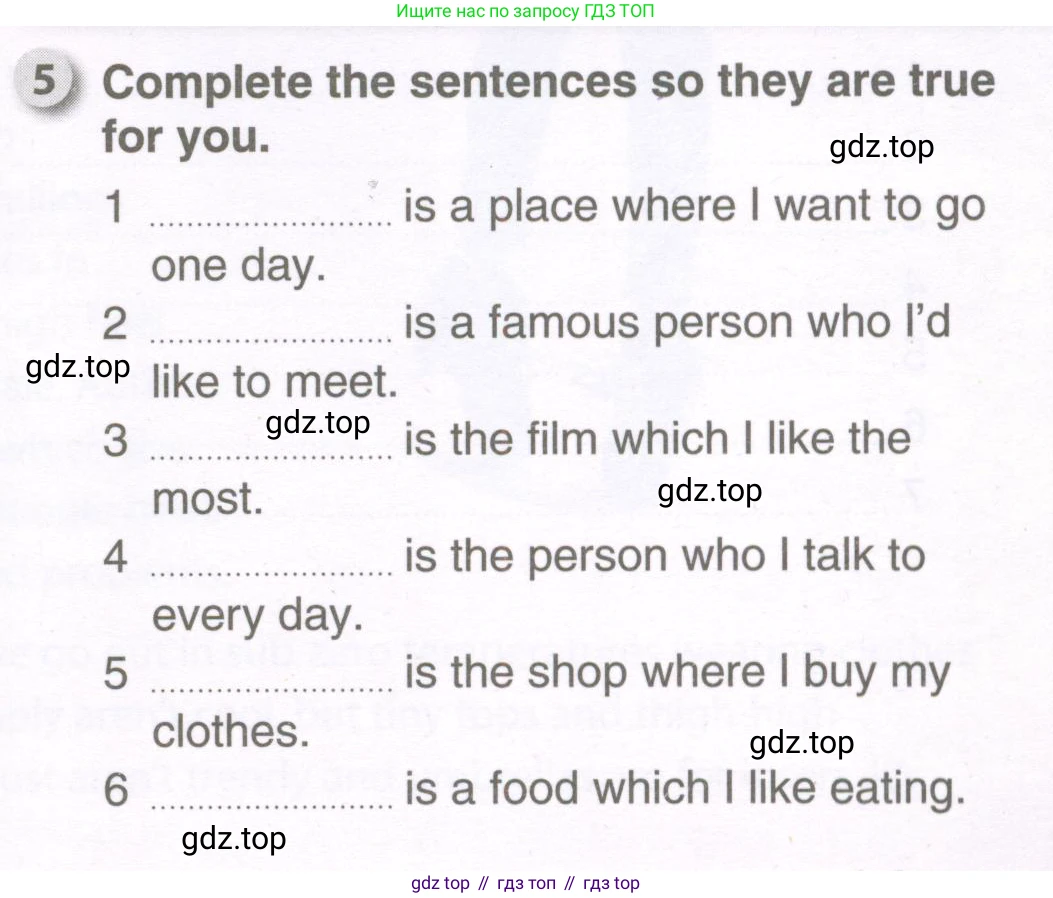Screen dimensions: 1053x898
Task: Click the blank line in sentence 5
Action: 271,689
